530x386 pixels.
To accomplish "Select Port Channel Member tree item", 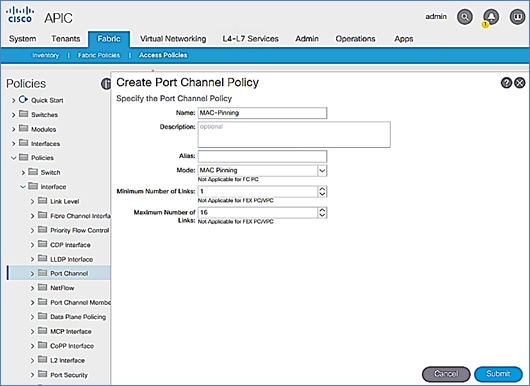I will (x=80, y=303).
